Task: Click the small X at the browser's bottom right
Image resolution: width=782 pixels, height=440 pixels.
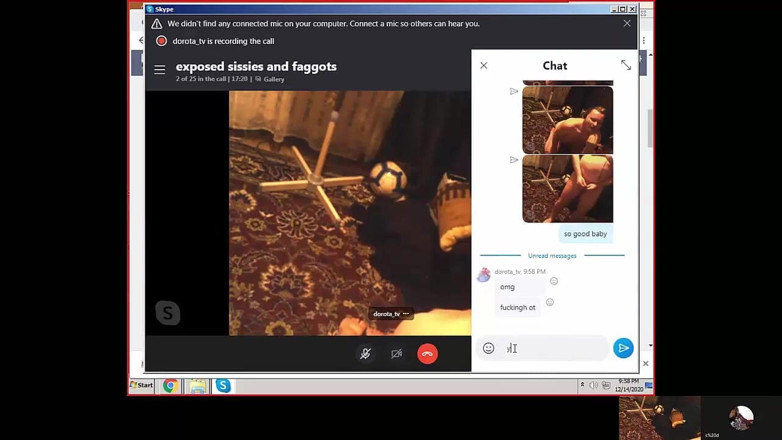Action: pyautogui.click(x=645, y=364)
